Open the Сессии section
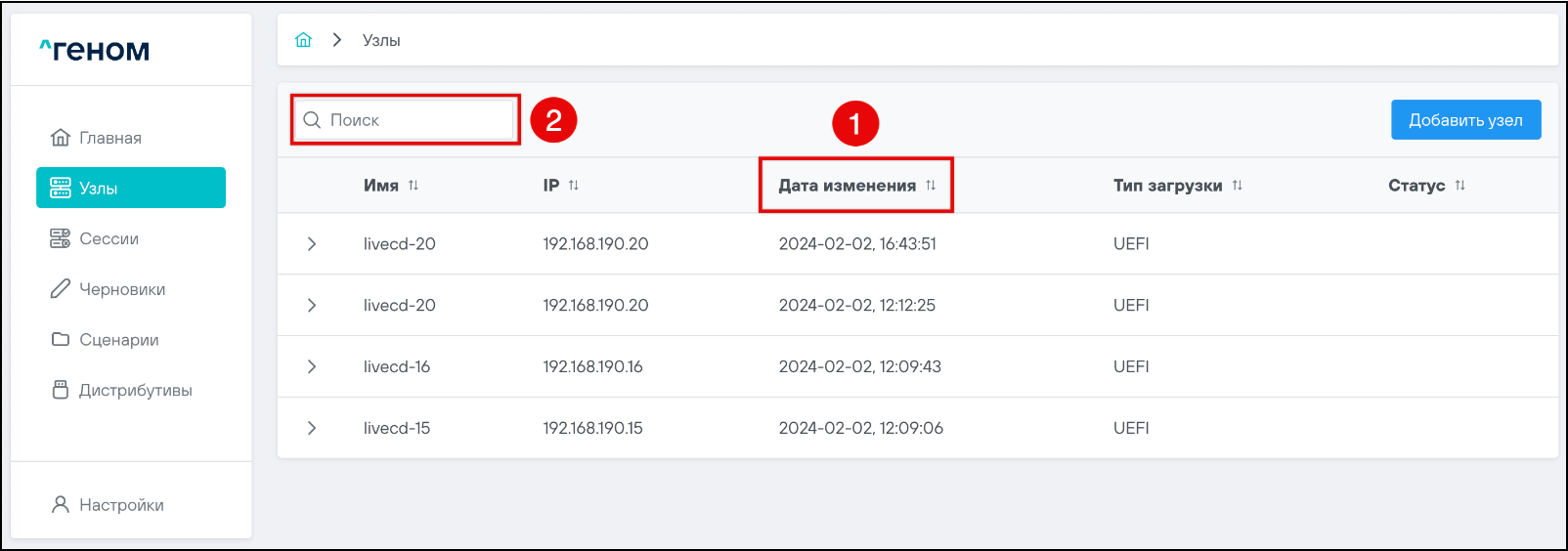This screenshot has height=551, width=1568. click(x=109, y=238)
